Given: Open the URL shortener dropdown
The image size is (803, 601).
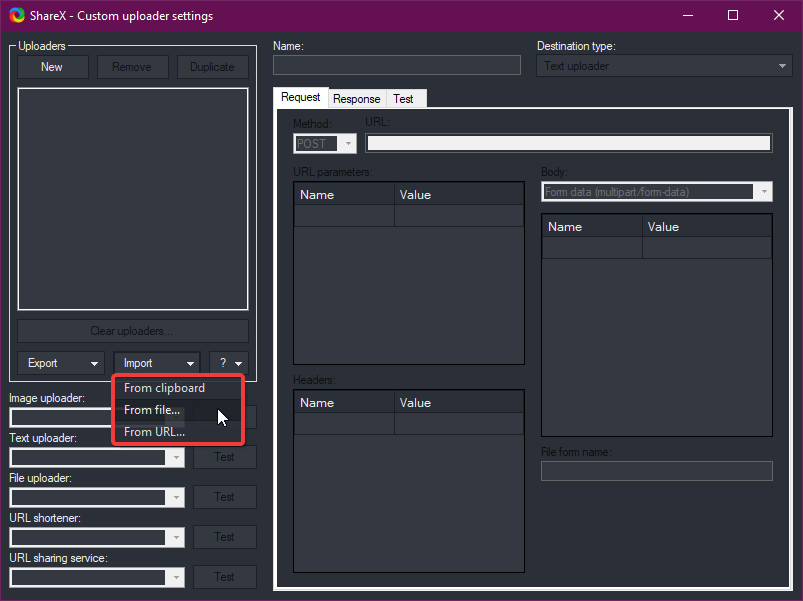Looking at the screenshot, I should (x=97, y=537).
